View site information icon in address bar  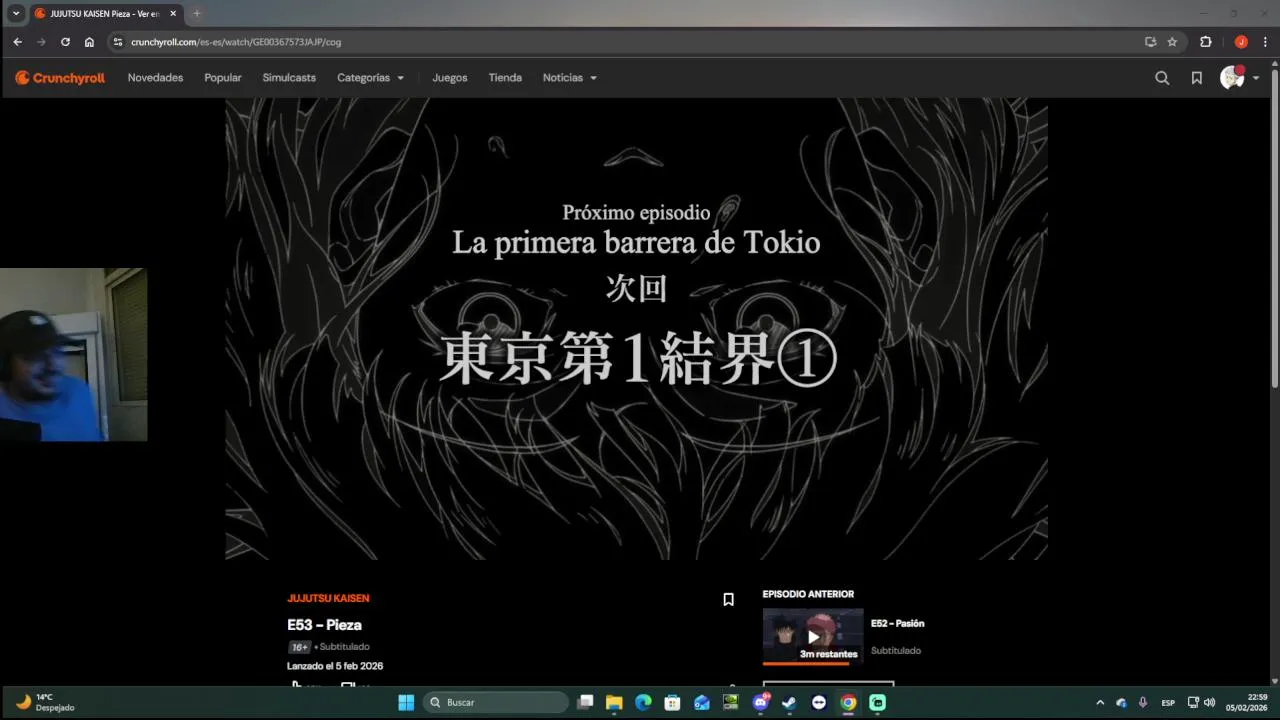pos(118,42)
